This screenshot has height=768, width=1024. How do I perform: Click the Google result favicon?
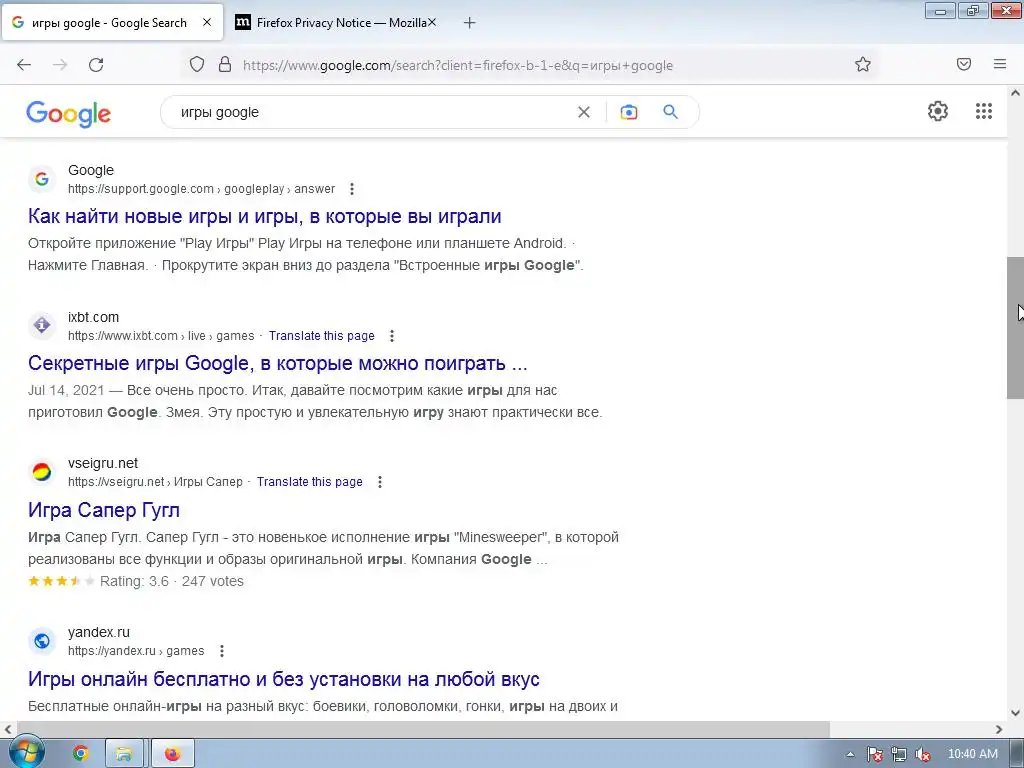[42, 178]
